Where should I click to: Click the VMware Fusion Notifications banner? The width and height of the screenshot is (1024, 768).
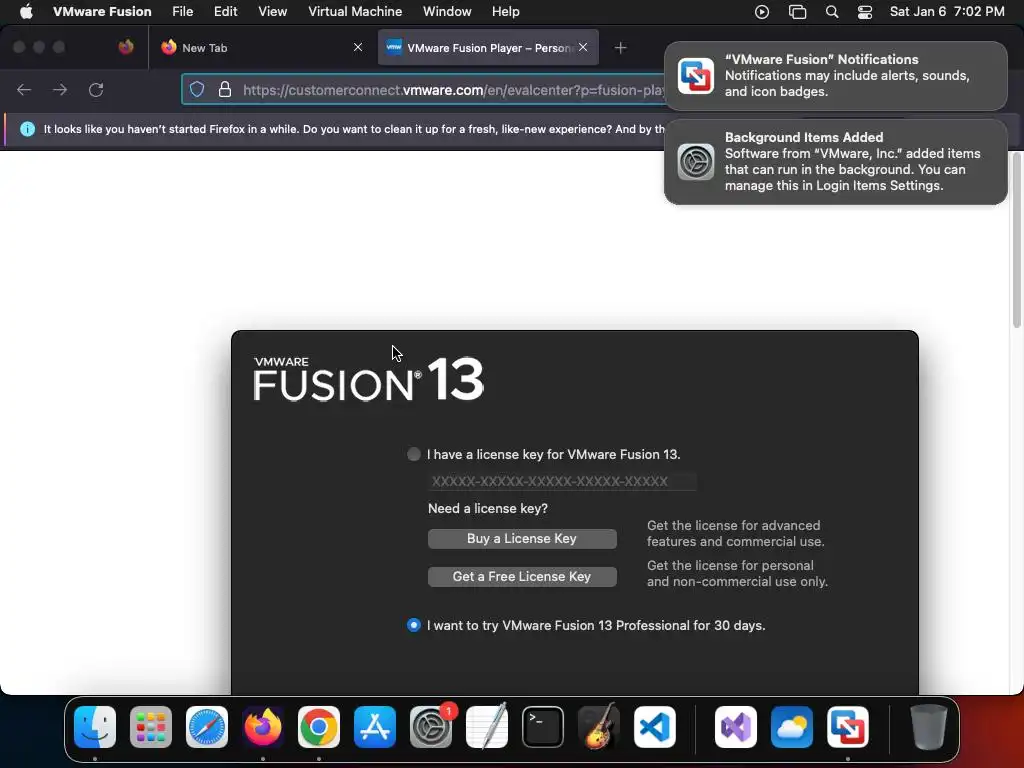tap(835, 76)
